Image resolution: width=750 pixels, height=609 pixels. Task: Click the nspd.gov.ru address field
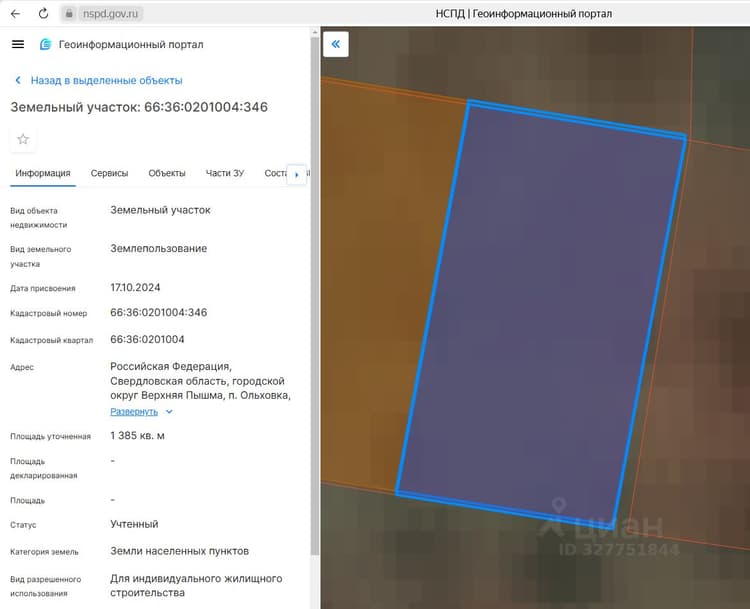(x=110, y=14)
